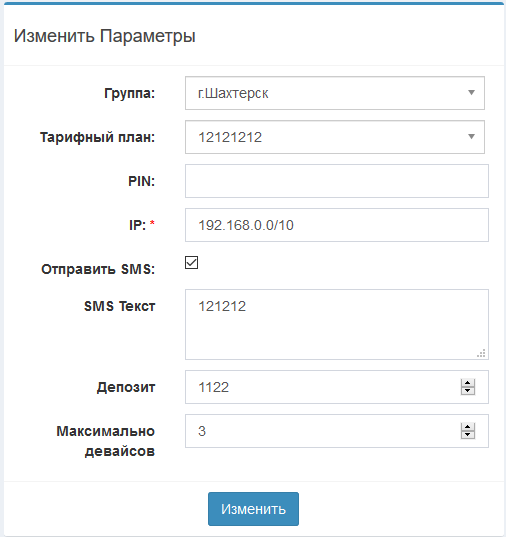Click the Изменить Параметры heading
The height and width of the screenshot is (537, 506).
point(104,36)
